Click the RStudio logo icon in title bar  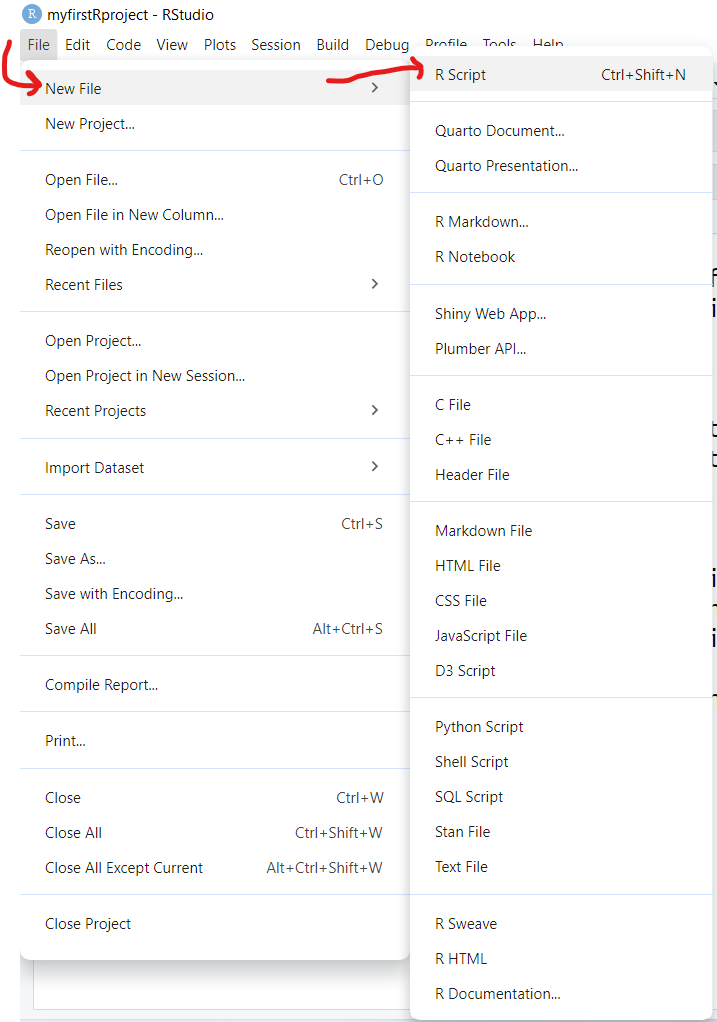[31, 14]
